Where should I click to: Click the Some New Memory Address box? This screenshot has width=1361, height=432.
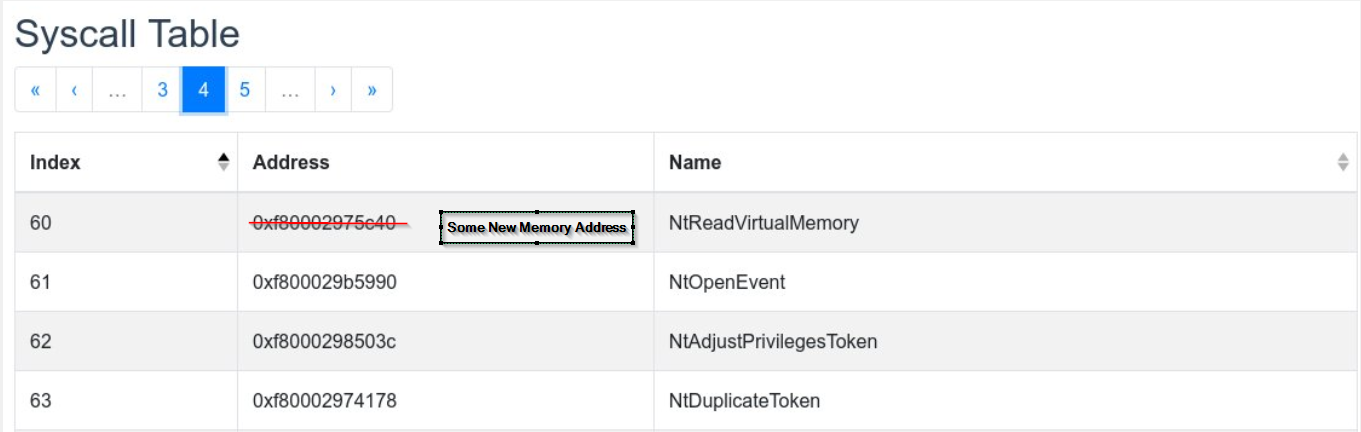537,227
